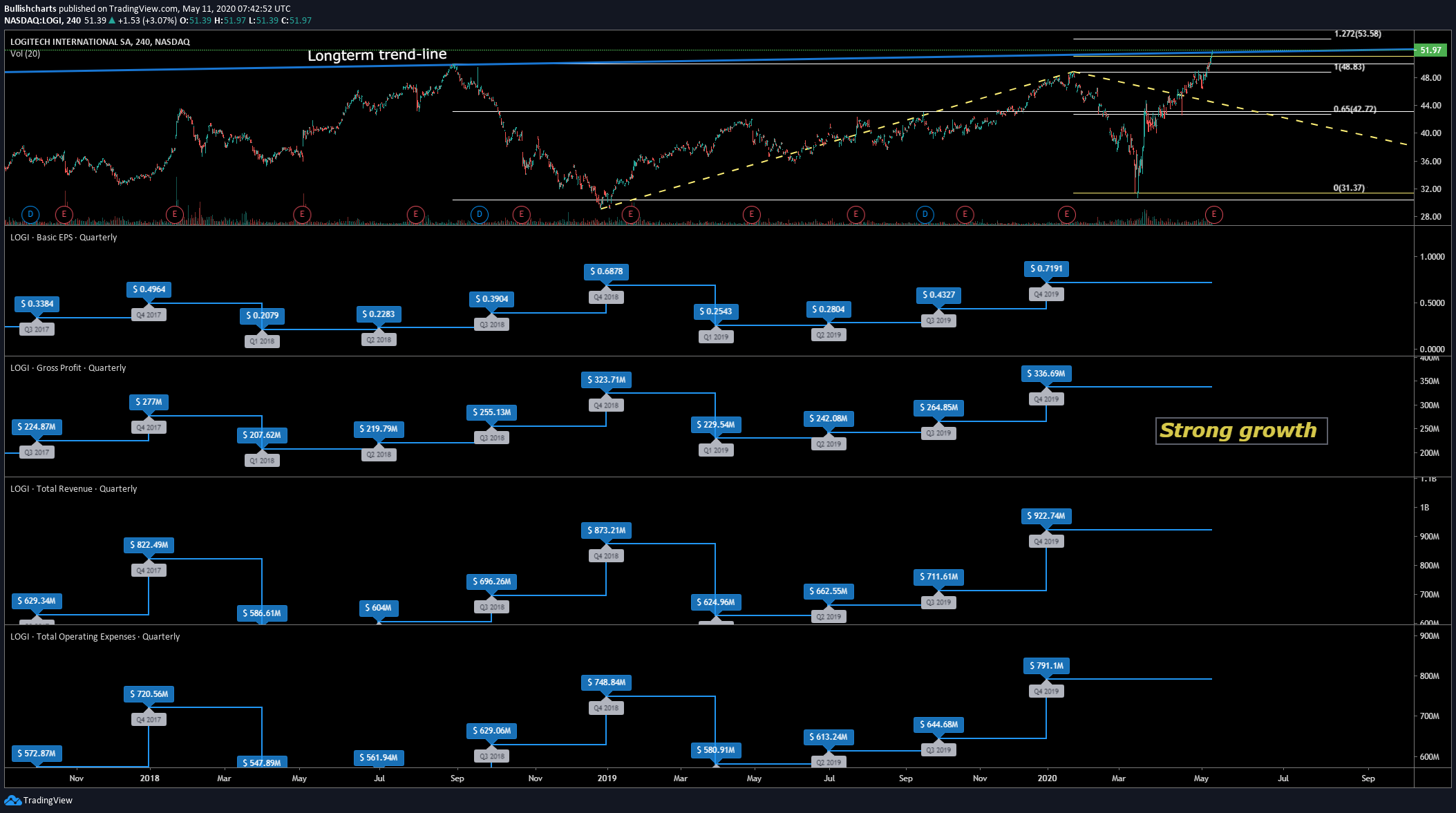The image size is (1456, 813).
Task: Click the $ 613.24M operating expenses tag
Action: (x=829, y=737)
